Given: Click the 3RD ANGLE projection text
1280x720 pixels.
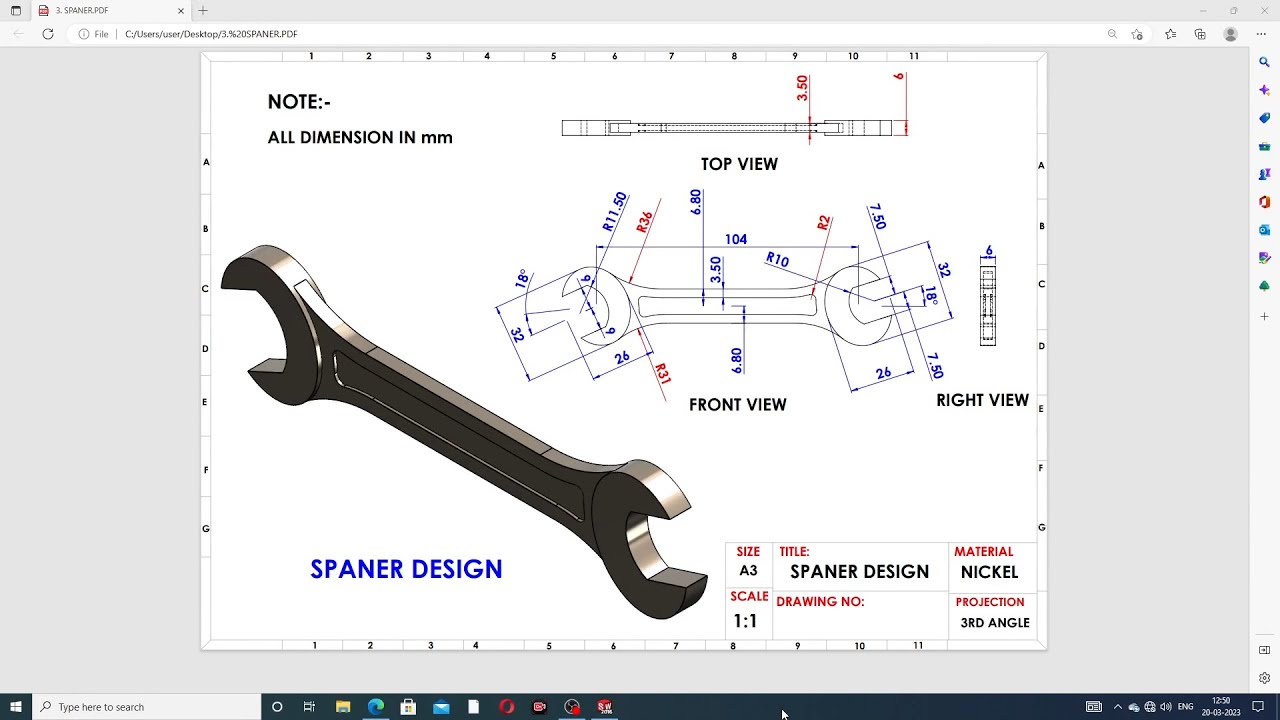Looking at the screenshot, I should pos(995,623).
